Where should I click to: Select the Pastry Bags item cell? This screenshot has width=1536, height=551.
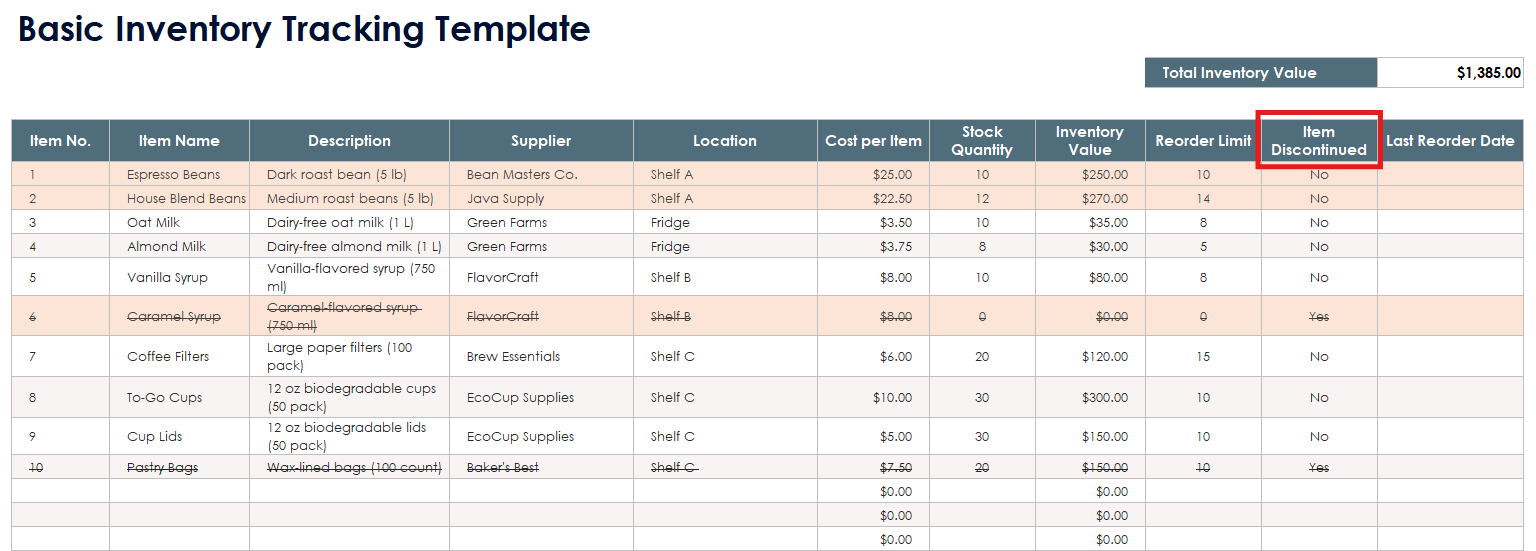tap(162, 468)
